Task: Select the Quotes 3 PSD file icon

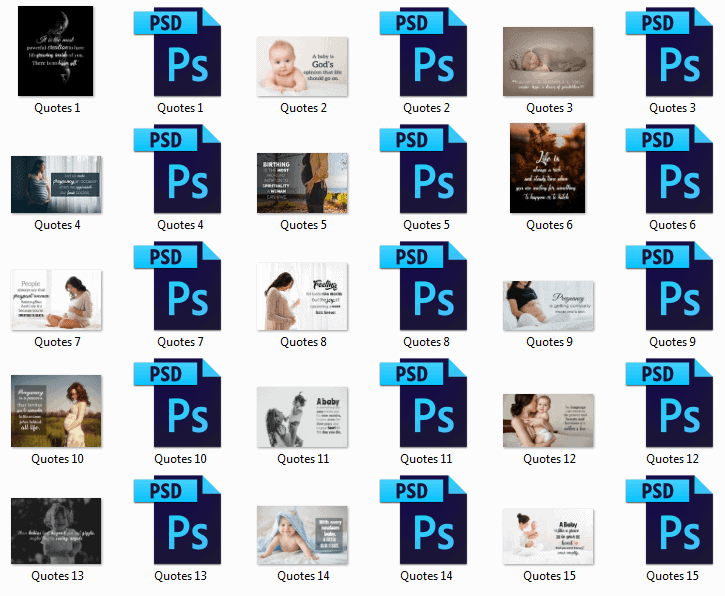Action: point(670,51)
